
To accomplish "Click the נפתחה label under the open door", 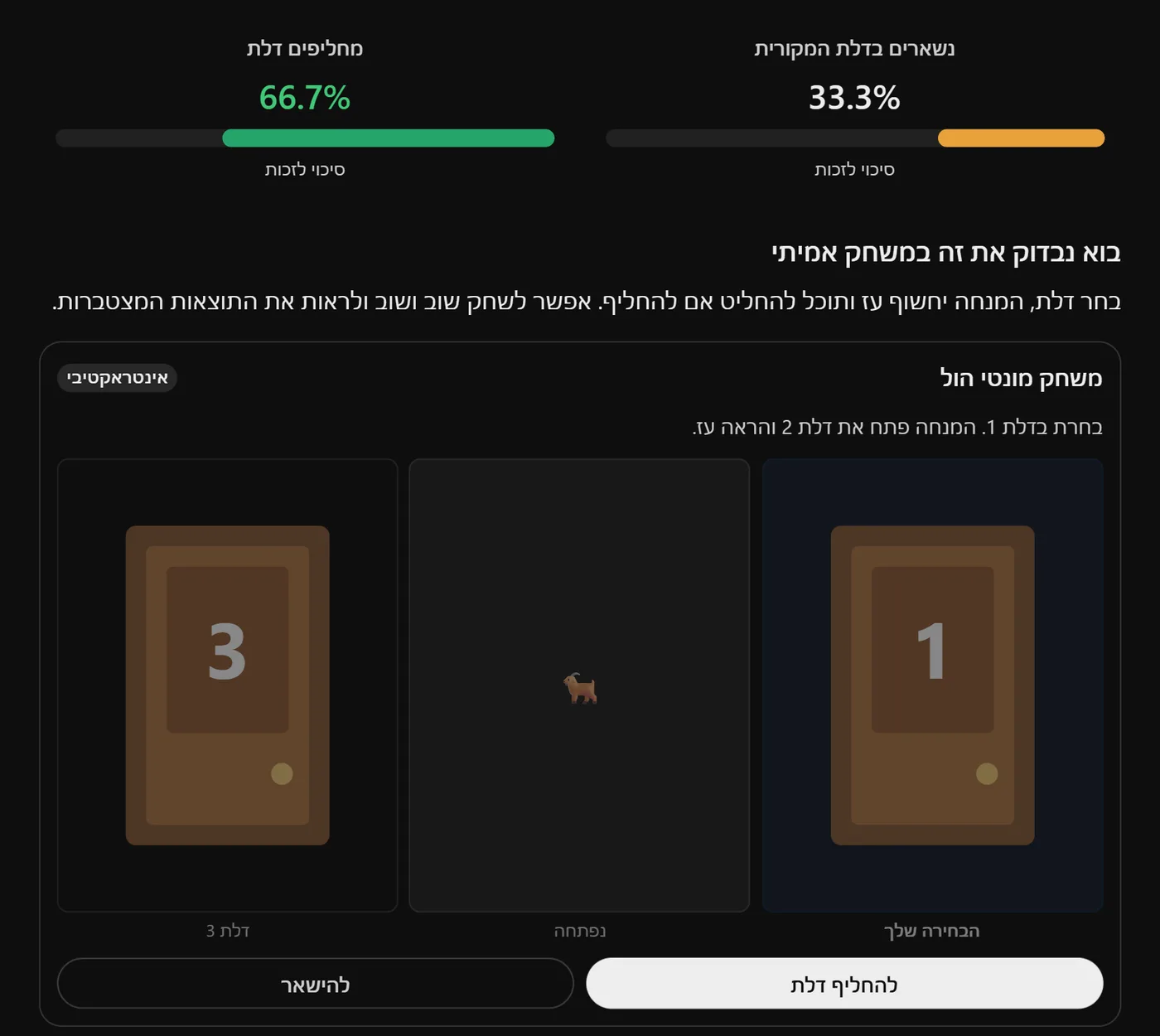I will [580, 931].
